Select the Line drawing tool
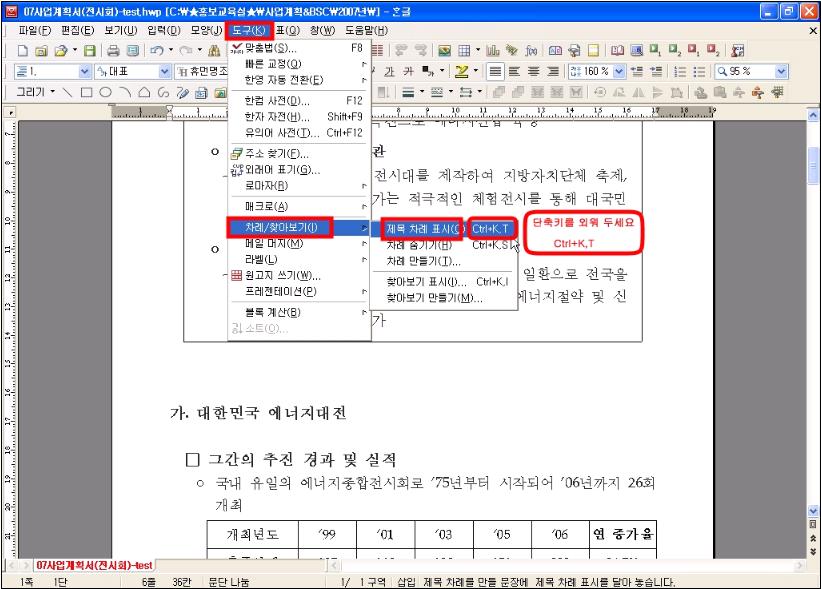Viewport: 821px width, 589px height. [x=67, y=93]
